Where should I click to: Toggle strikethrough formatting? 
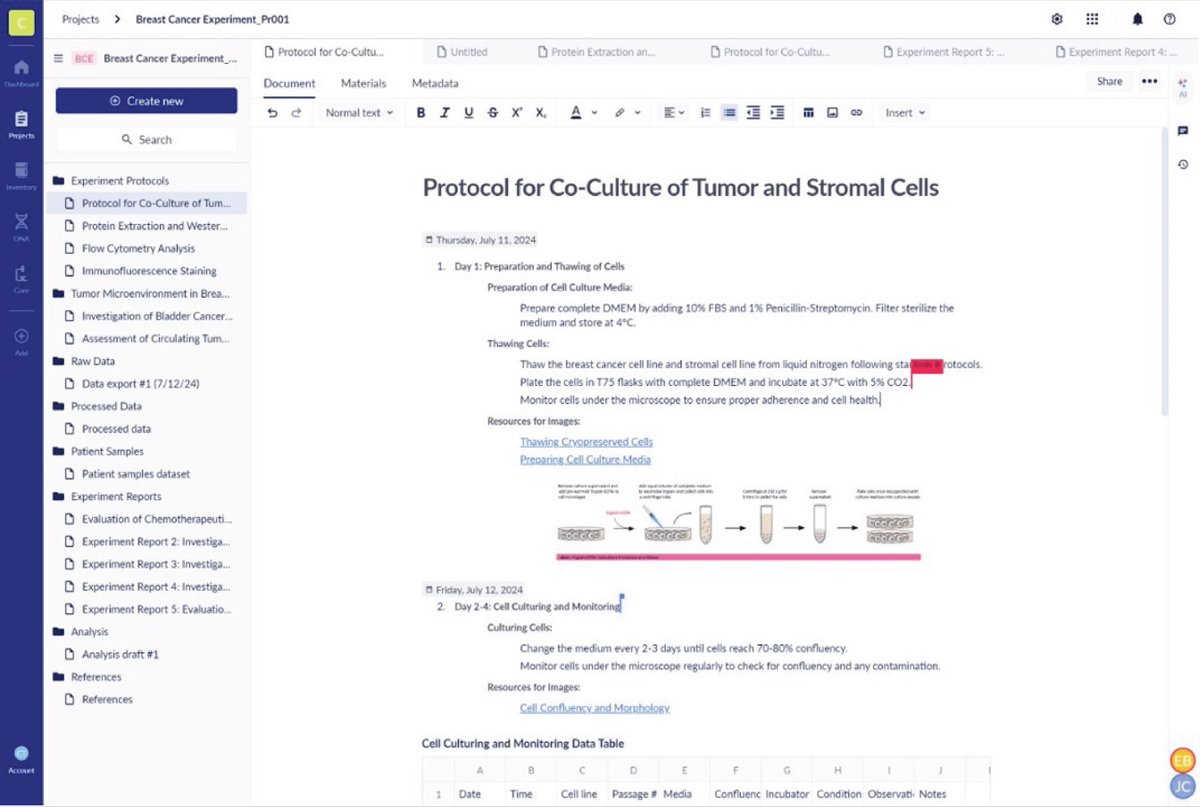pyautogui.click(x=493, y=112)
